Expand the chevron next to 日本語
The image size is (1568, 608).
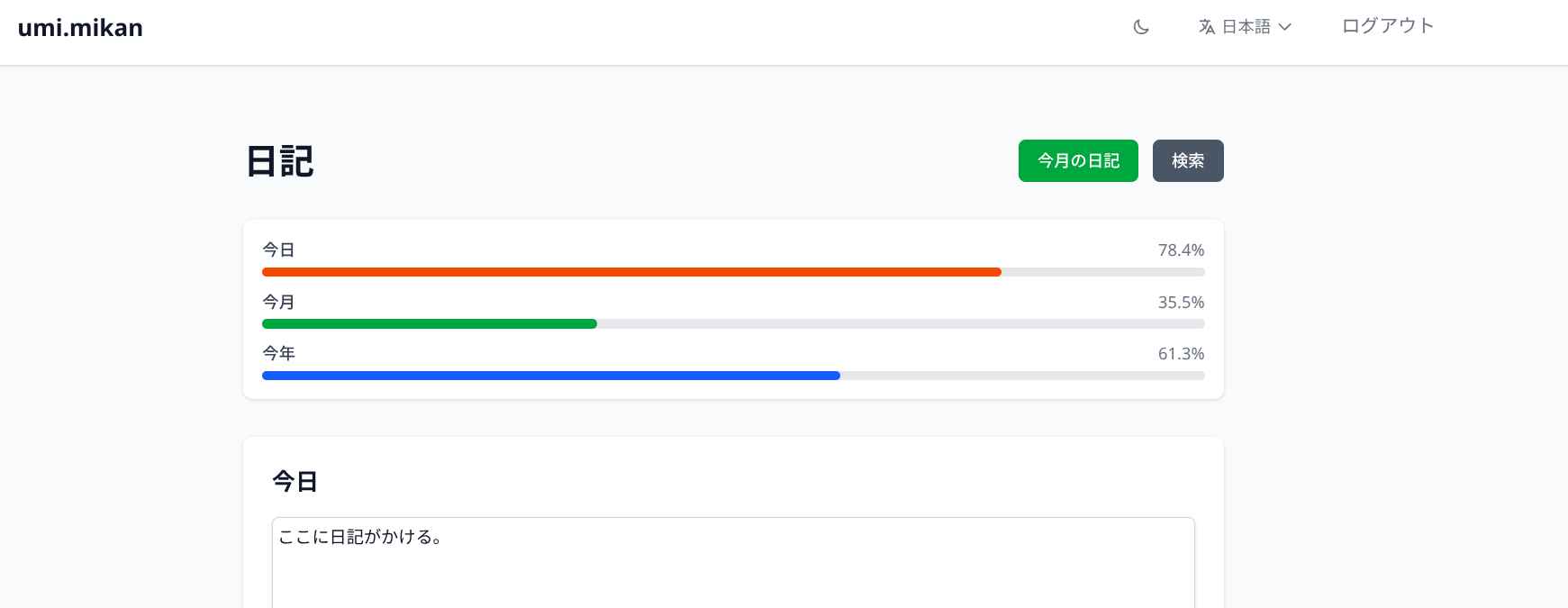click(x=1285, y=27)
